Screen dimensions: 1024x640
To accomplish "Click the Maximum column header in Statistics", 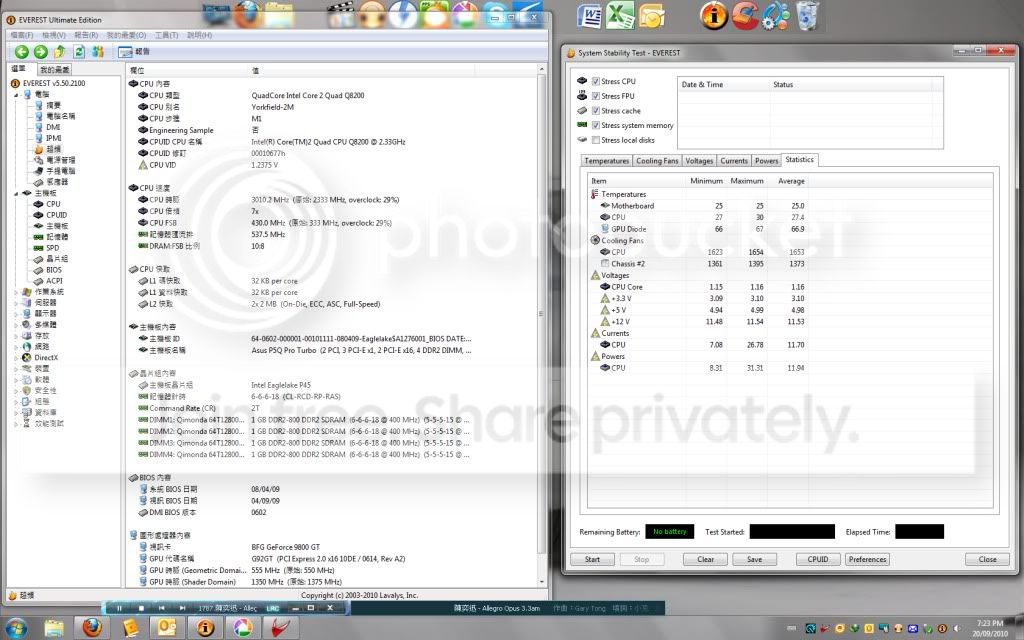I will 746,181.
